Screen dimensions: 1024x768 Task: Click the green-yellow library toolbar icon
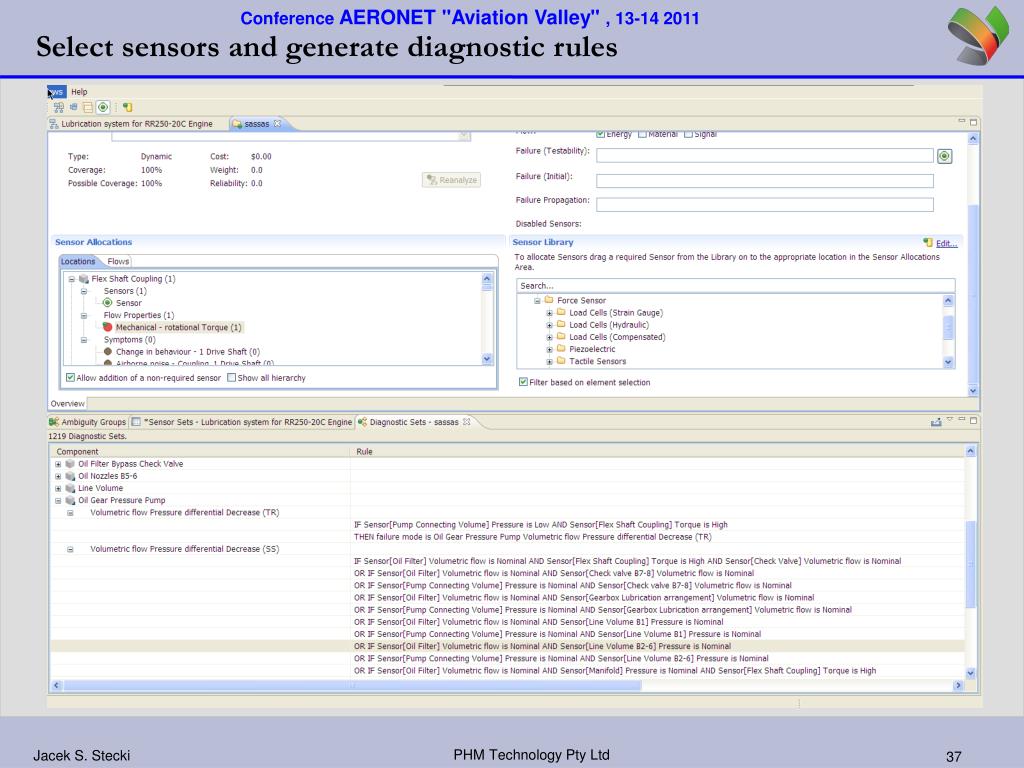[x=127, y=107]
